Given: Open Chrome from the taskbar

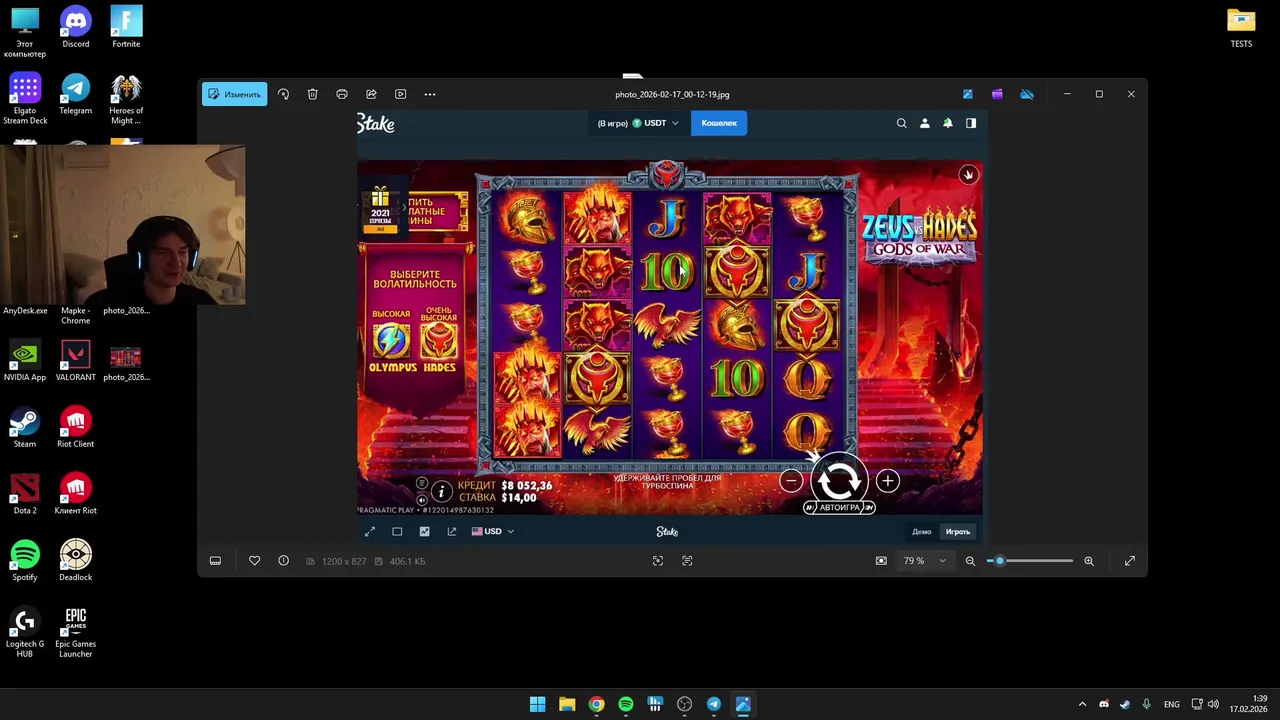Looking at the screenshot, I should tap(596, 704).
